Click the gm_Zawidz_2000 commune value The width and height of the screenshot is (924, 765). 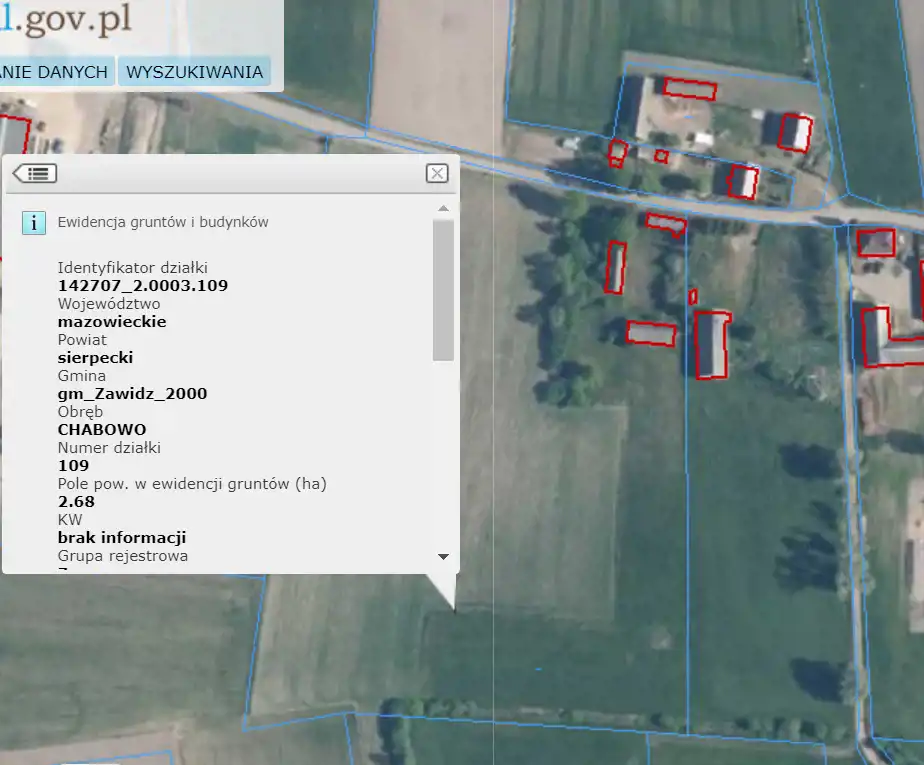132,394
